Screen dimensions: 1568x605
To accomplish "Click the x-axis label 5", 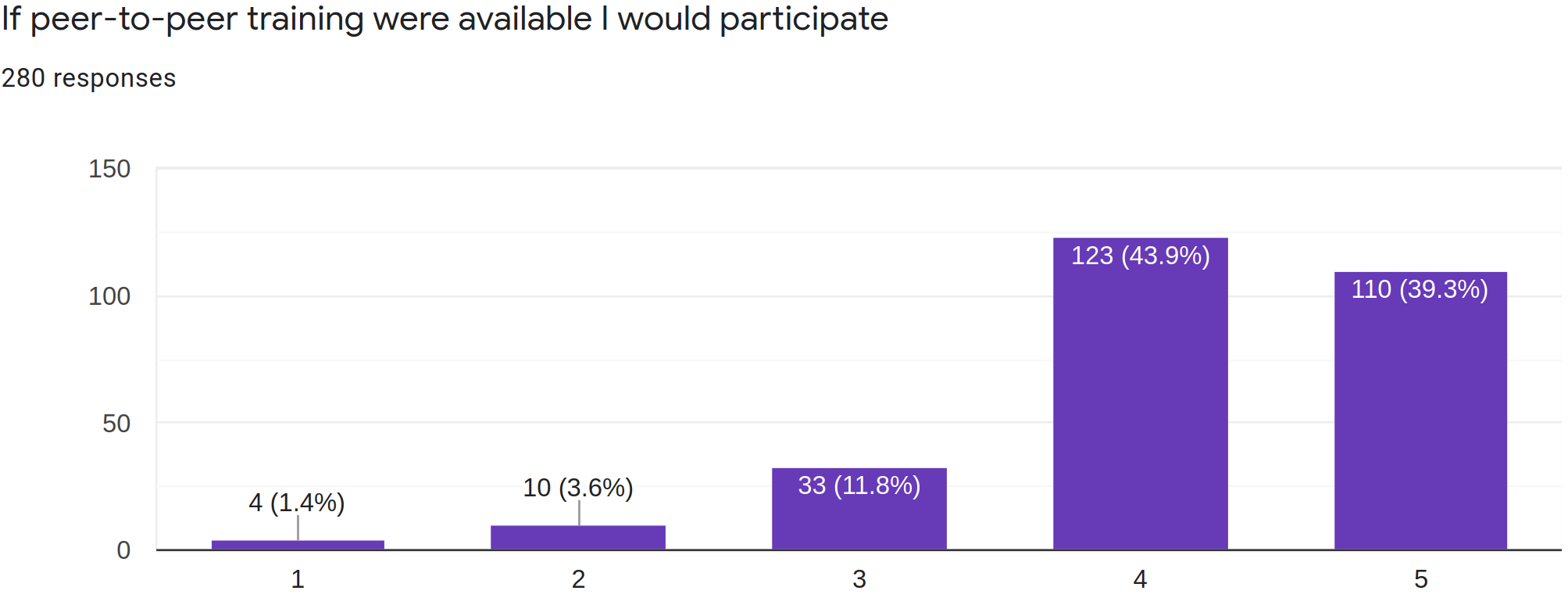I will [1420, 579].
